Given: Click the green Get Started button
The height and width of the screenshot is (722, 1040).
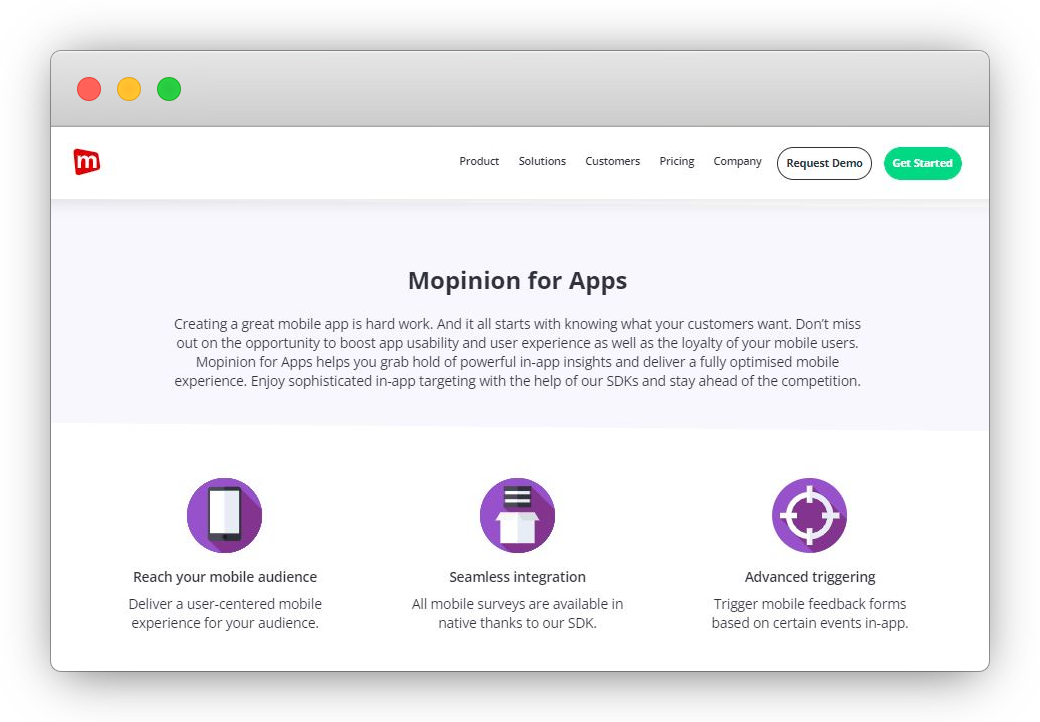Looking at the screenshot, I should (923, 163).
